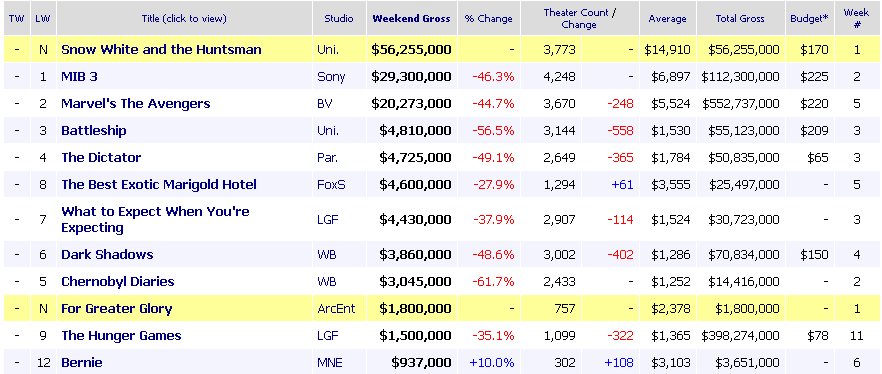
Task: Sort table by Studio column header
Action: (339, 19)
